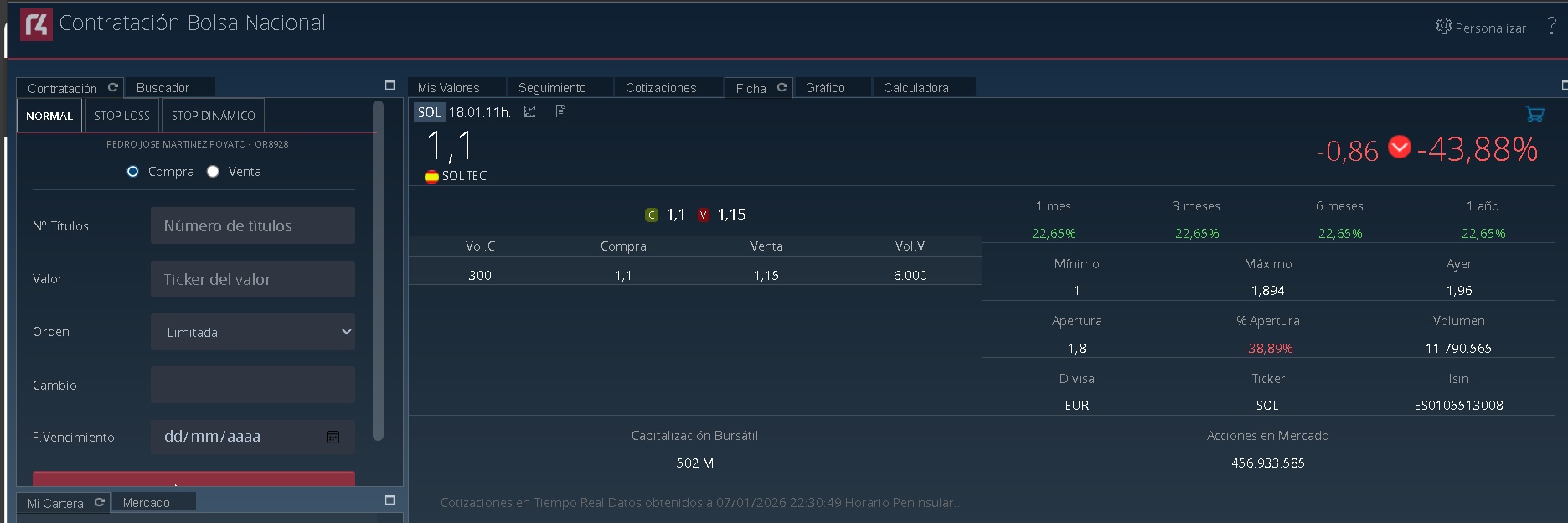Viewport: 1568px width, 523px height.
Task: Click the green C buy badge
Action: (652, 215)
